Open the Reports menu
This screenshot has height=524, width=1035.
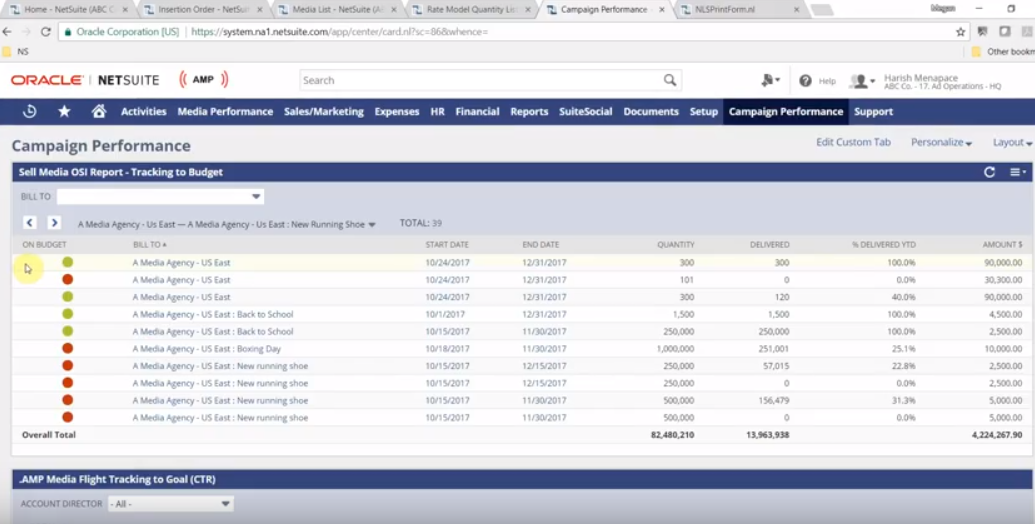click(529, 112)
